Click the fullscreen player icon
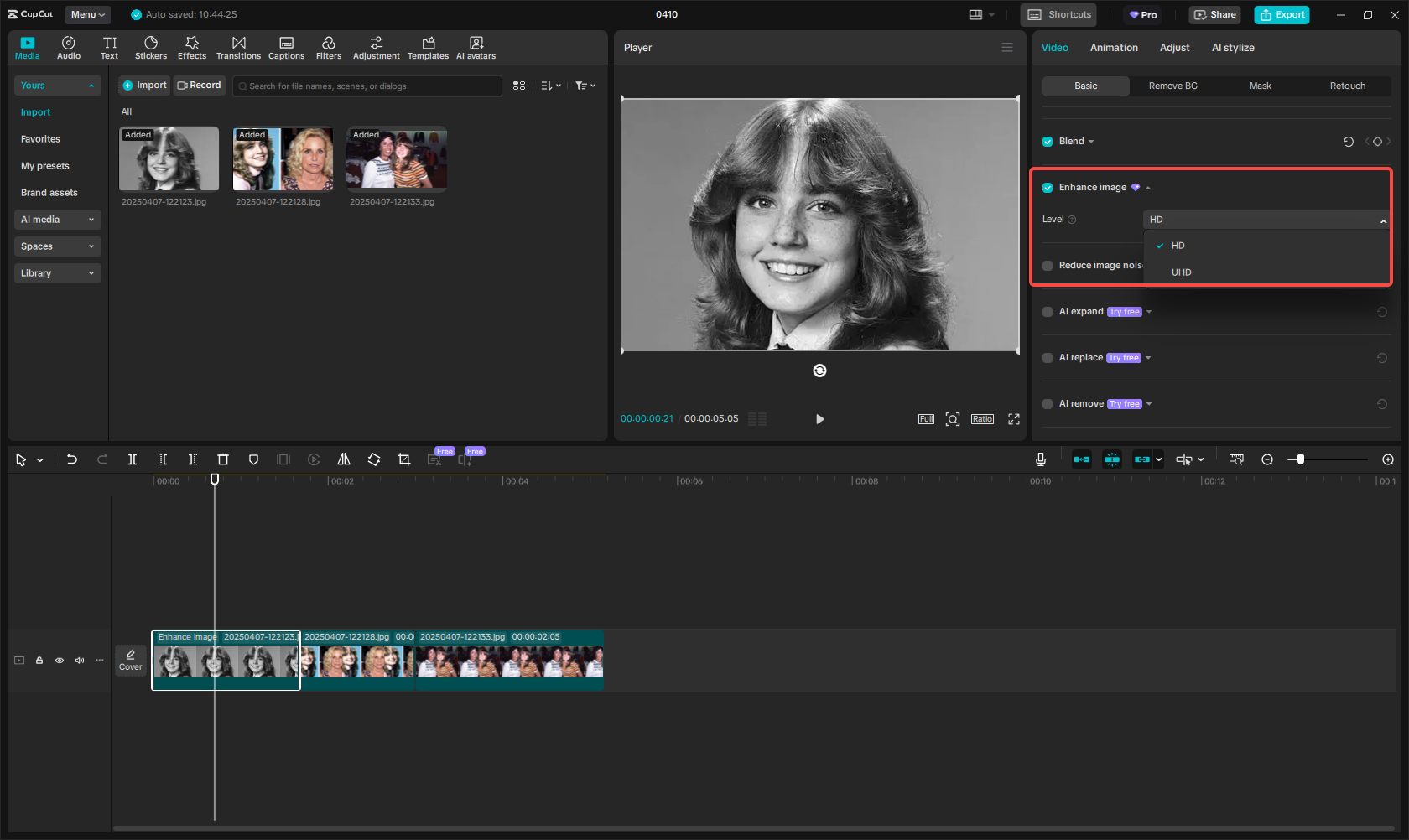This screenshot has height=840, width=1409. [1013, 419]
